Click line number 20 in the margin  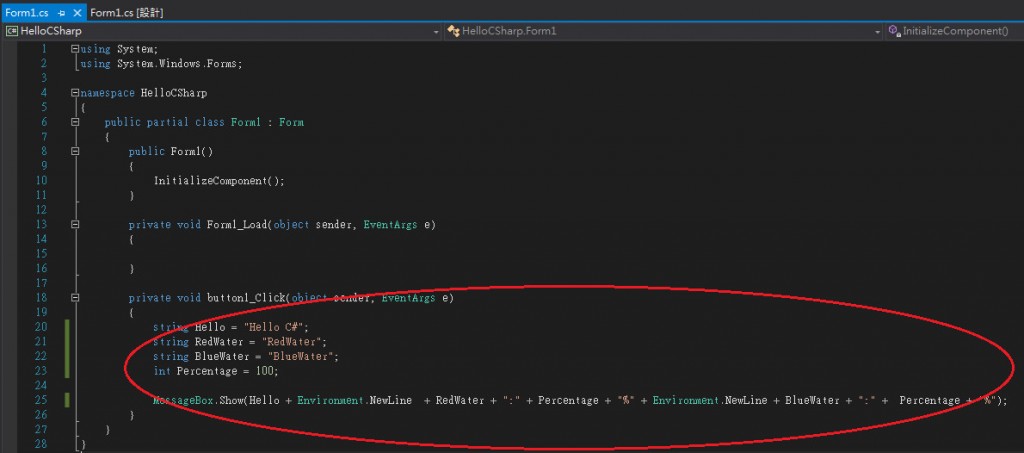tap(40, 327)
